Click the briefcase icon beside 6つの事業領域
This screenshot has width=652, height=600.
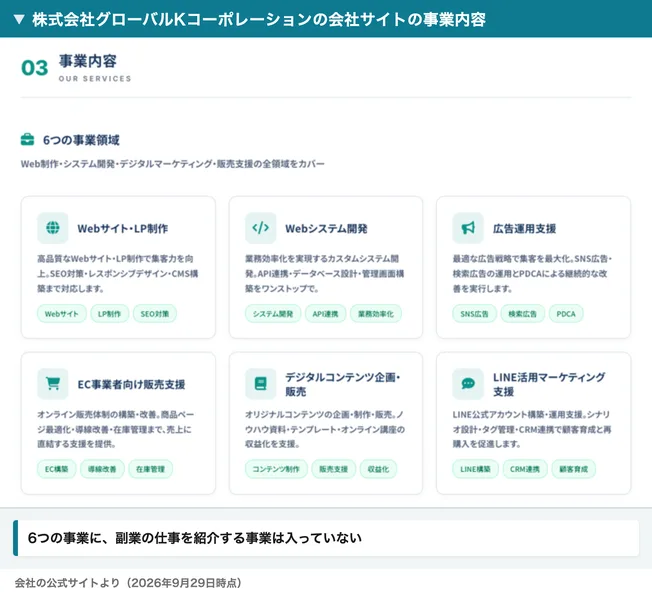(x=27, y=140)
